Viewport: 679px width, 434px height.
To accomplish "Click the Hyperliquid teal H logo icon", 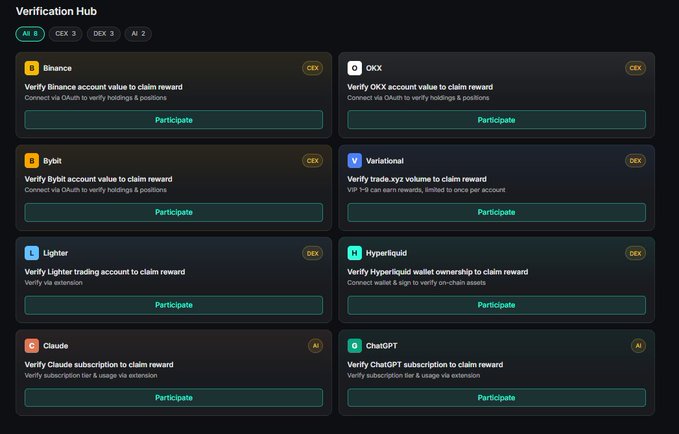I will click(354, 253).
